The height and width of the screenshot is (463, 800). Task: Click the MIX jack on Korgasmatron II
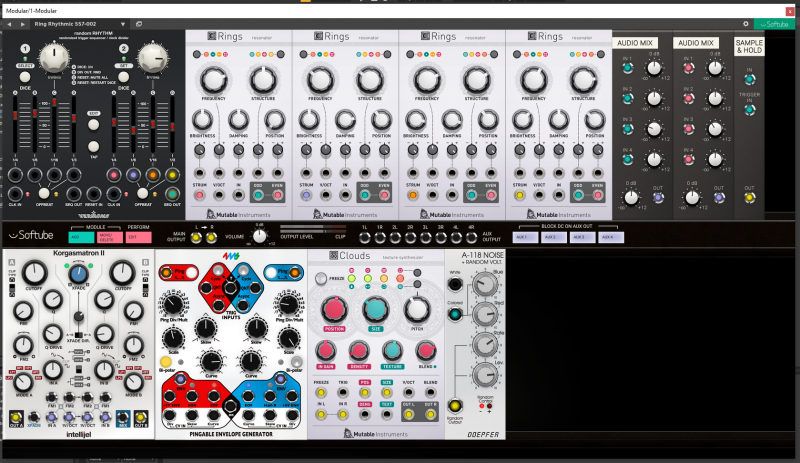pos(123,417)
